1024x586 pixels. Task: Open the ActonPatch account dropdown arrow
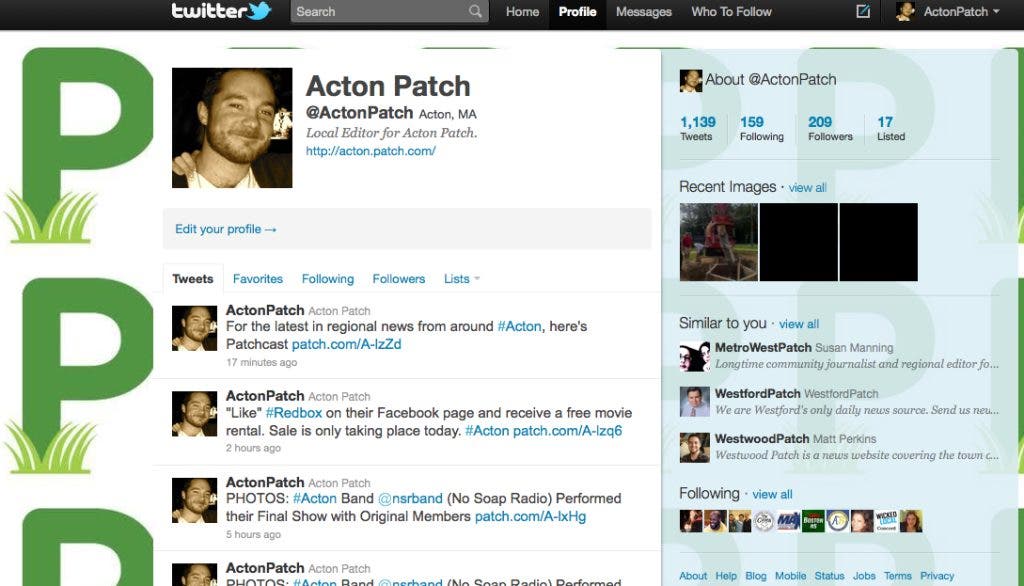(996, 12)
